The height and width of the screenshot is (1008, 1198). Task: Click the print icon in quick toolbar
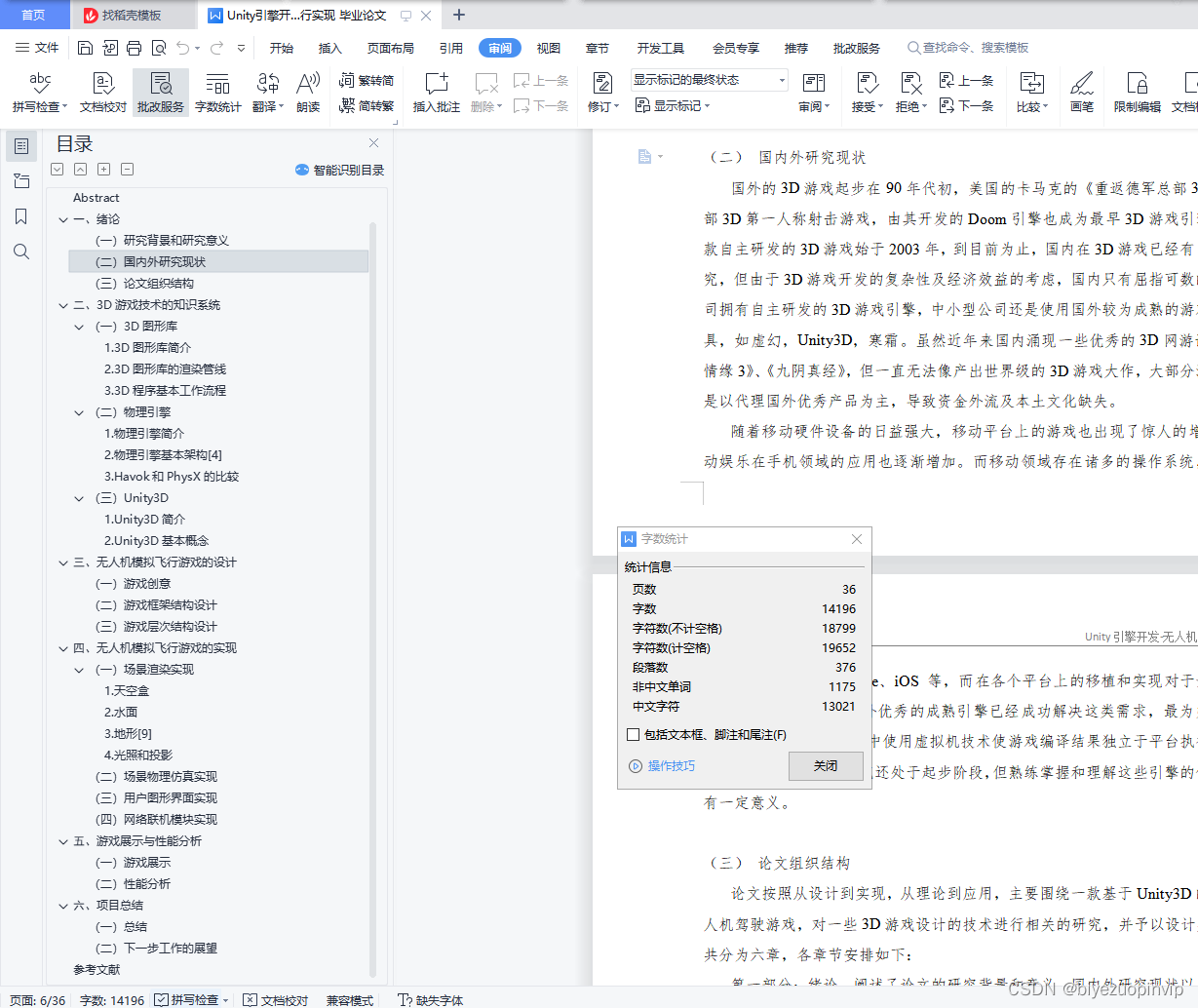tap(135, 48)
